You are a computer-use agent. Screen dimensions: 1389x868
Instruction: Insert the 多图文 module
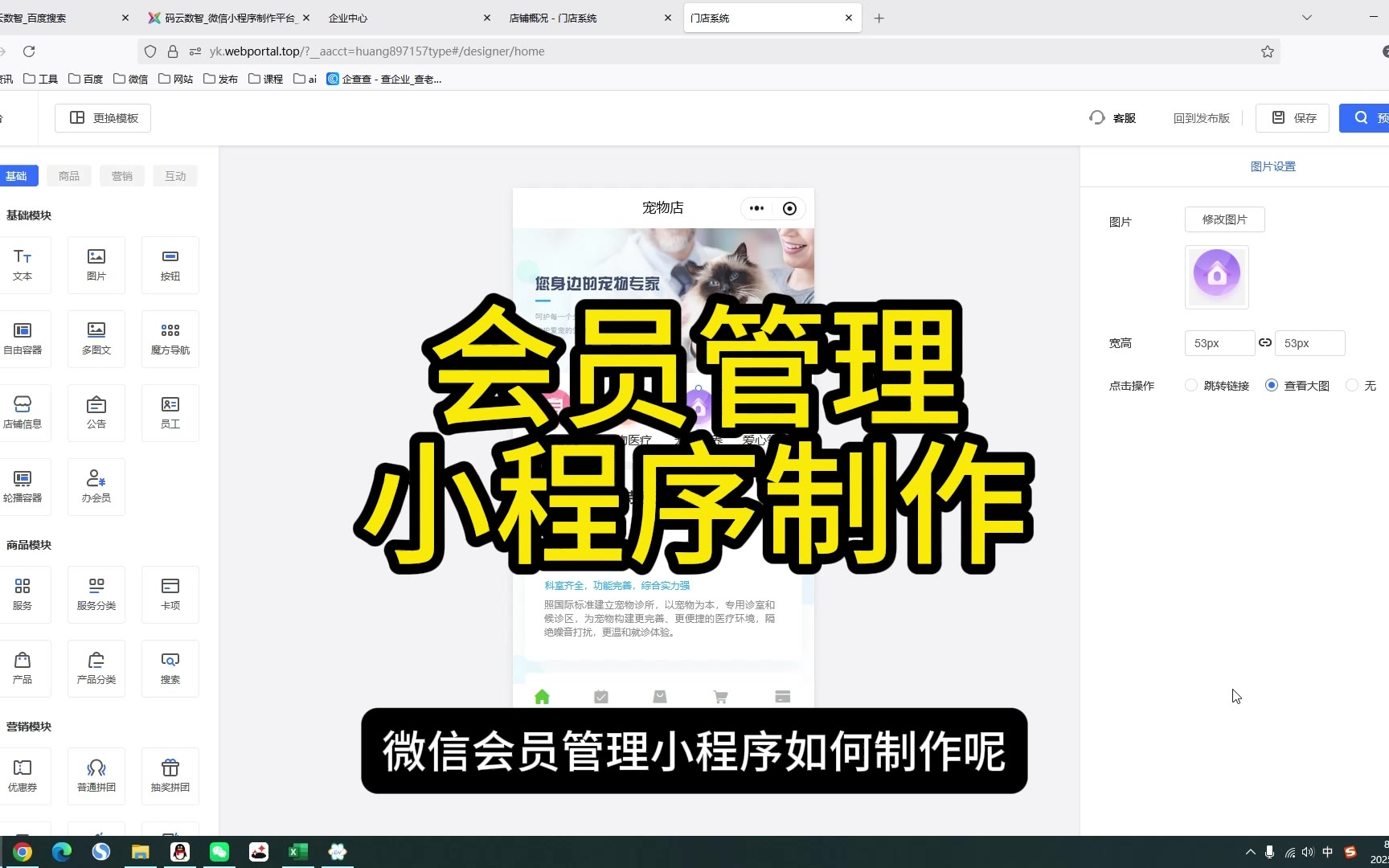point(96,339)
